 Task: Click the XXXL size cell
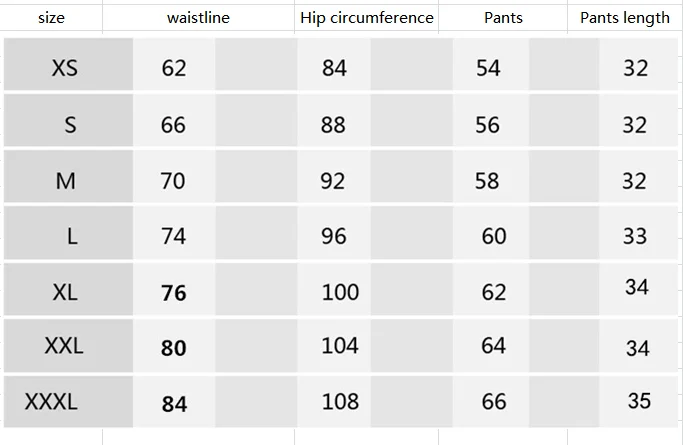(x=68, y=402)
